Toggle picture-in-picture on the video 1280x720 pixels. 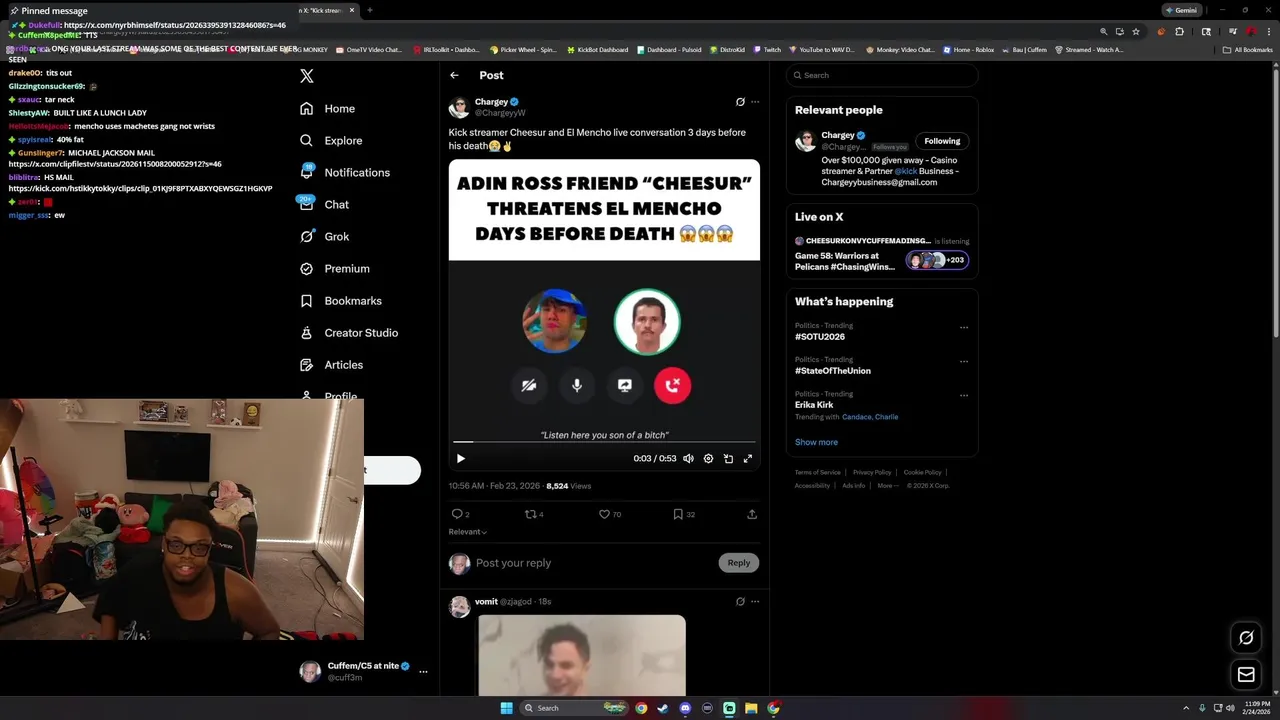point(728,459)
